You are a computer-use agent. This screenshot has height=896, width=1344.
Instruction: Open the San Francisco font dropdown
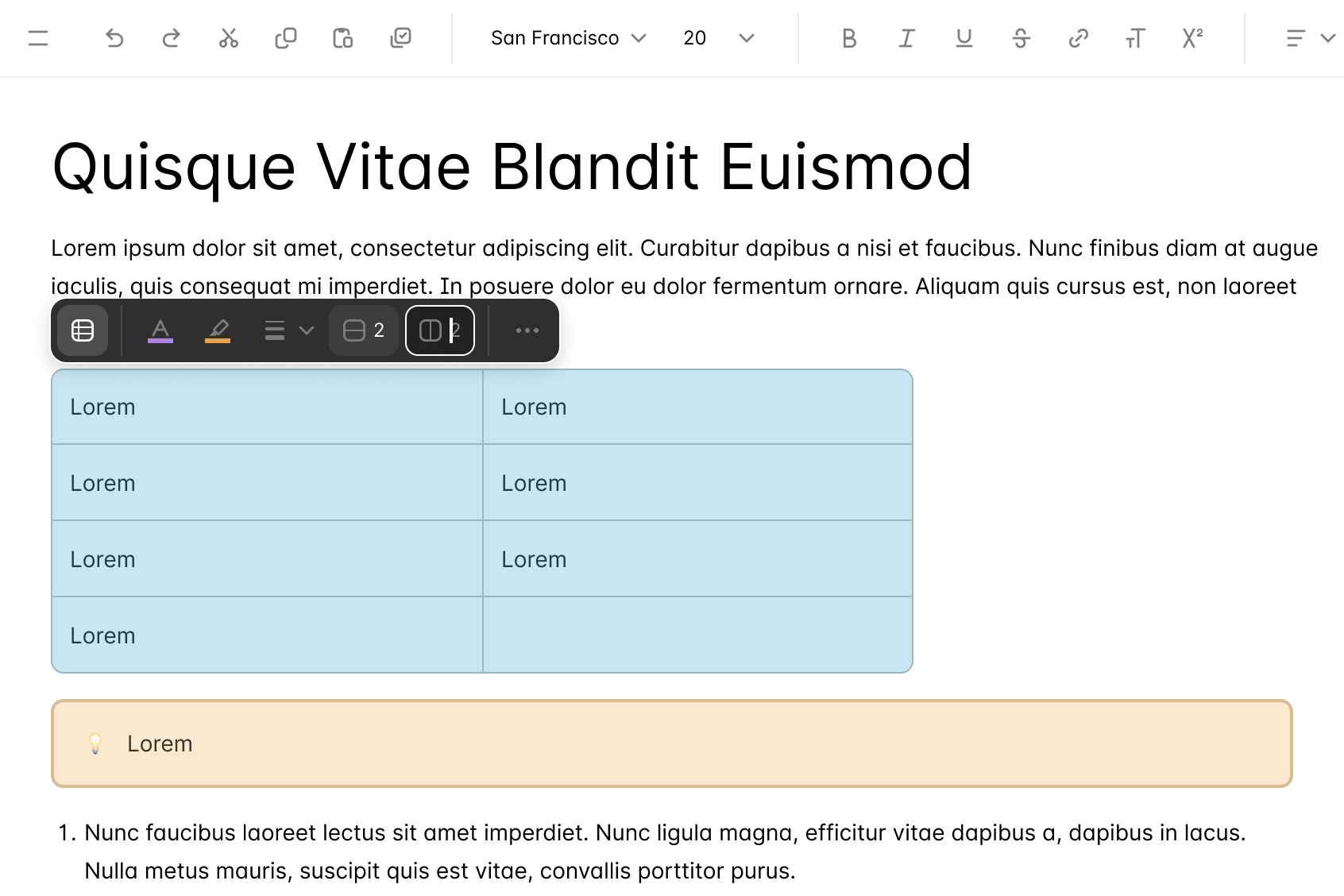coord(566,38)
